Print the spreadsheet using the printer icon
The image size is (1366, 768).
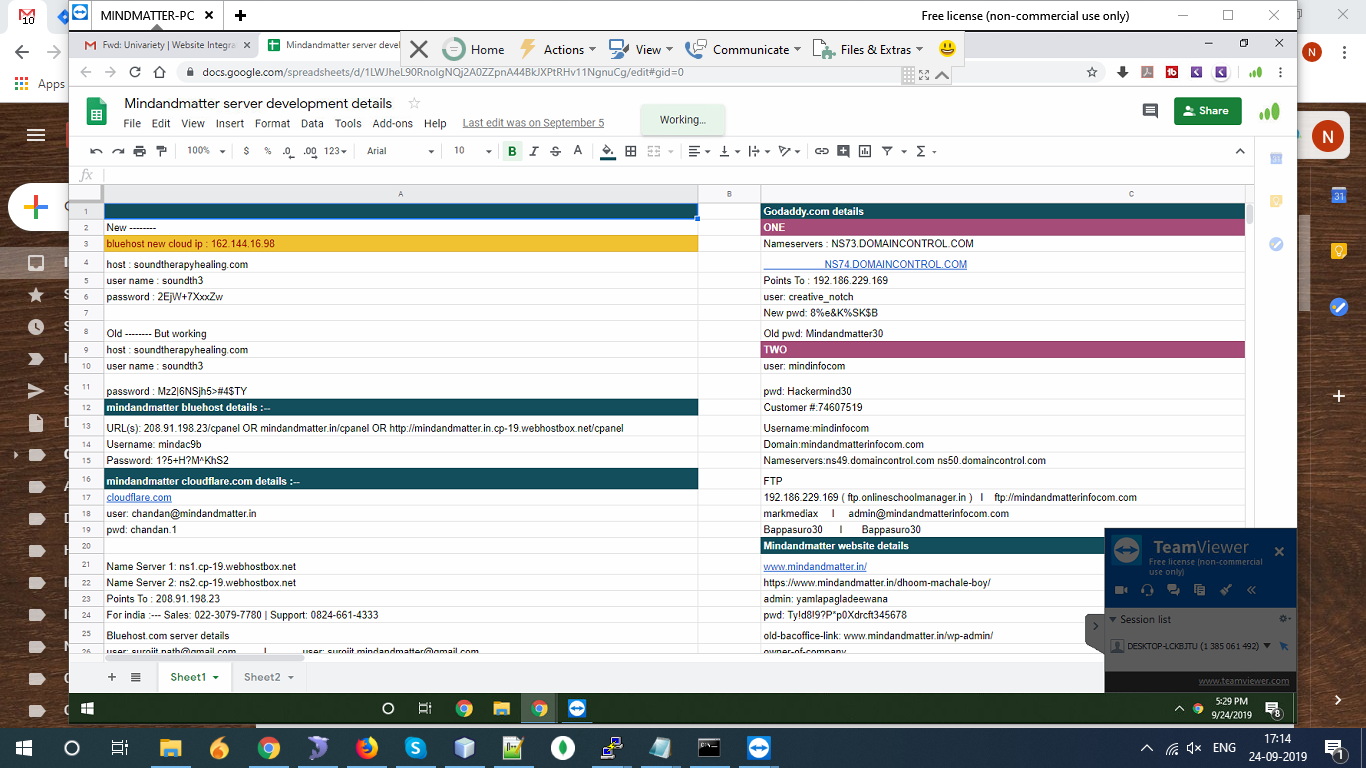[x=140, y=151]
